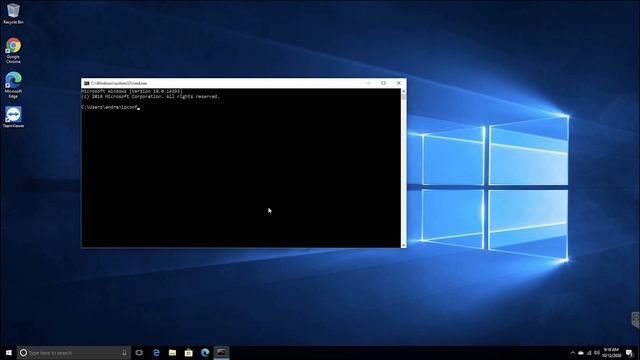The width and height of the screenshot is (640, 360).
Task: Open the volume control tray icon
Action: click(597, 353)
